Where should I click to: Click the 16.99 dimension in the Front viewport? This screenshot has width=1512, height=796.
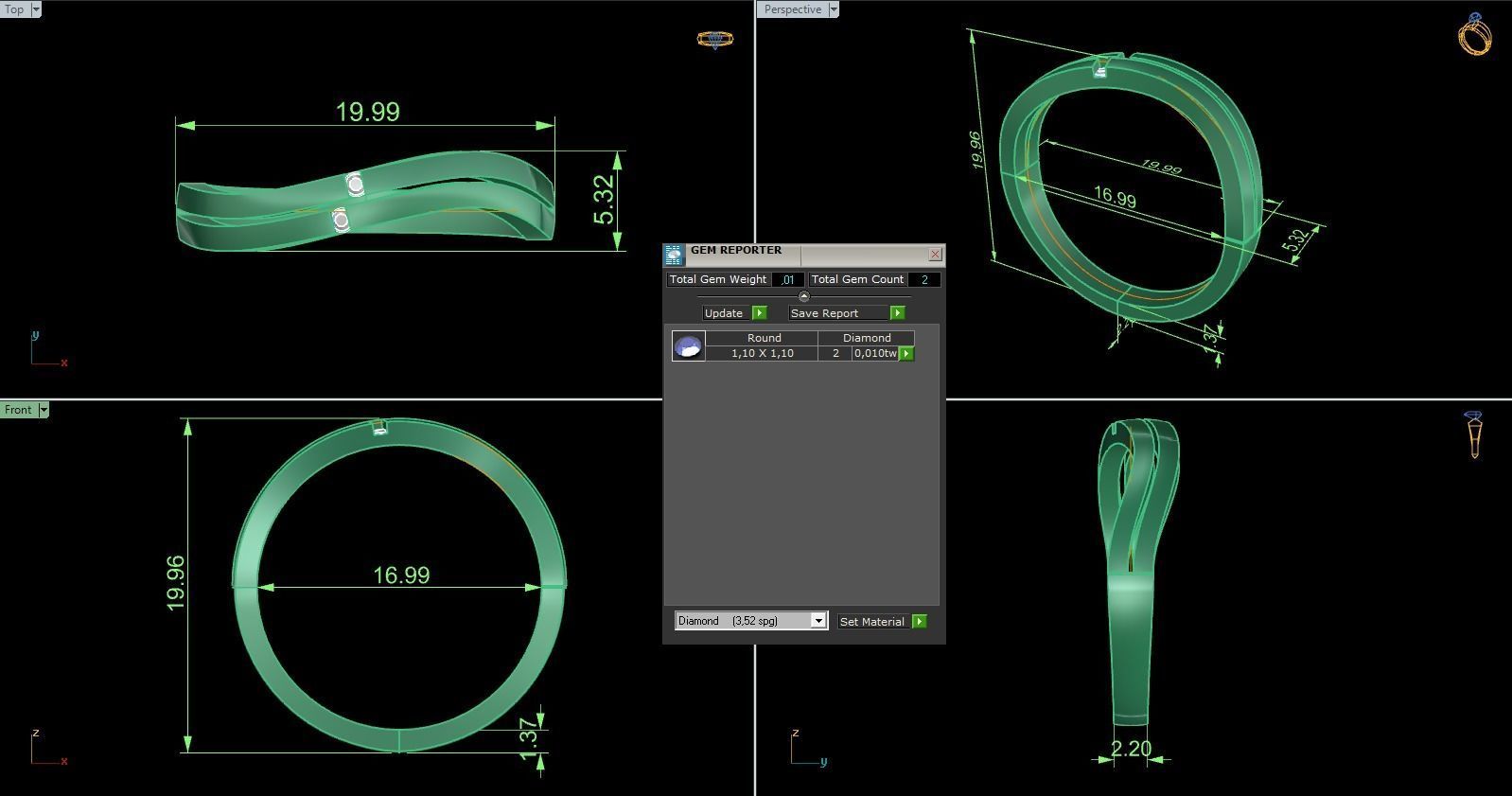point(401,575)
